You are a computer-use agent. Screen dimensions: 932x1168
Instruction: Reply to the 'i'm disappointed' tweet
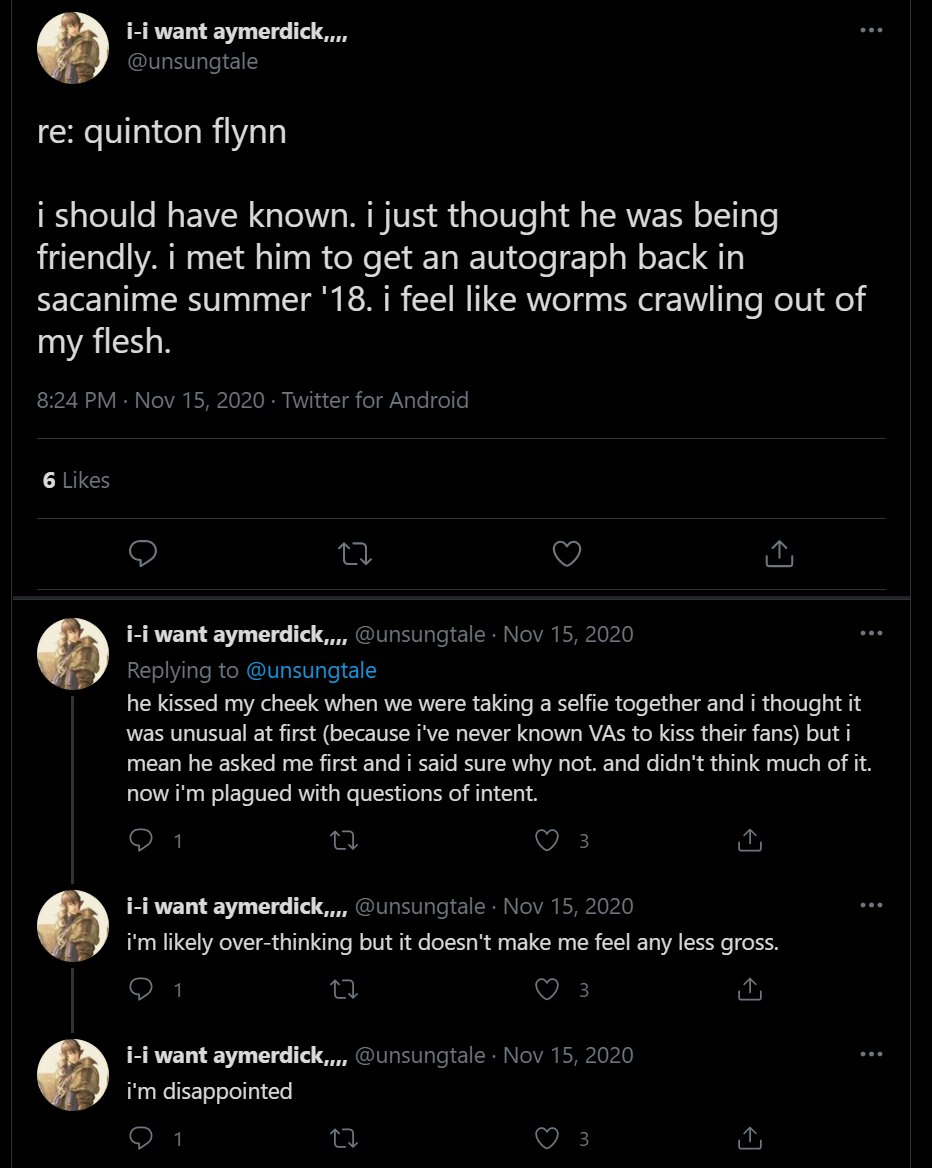coord(141,1138)
